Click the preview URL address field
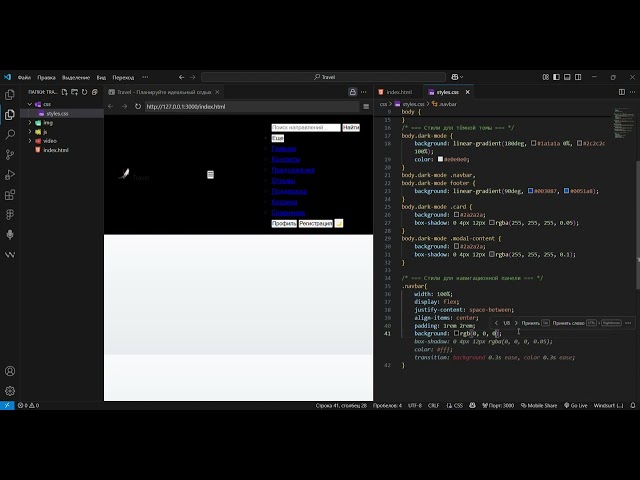 point(252,107)
